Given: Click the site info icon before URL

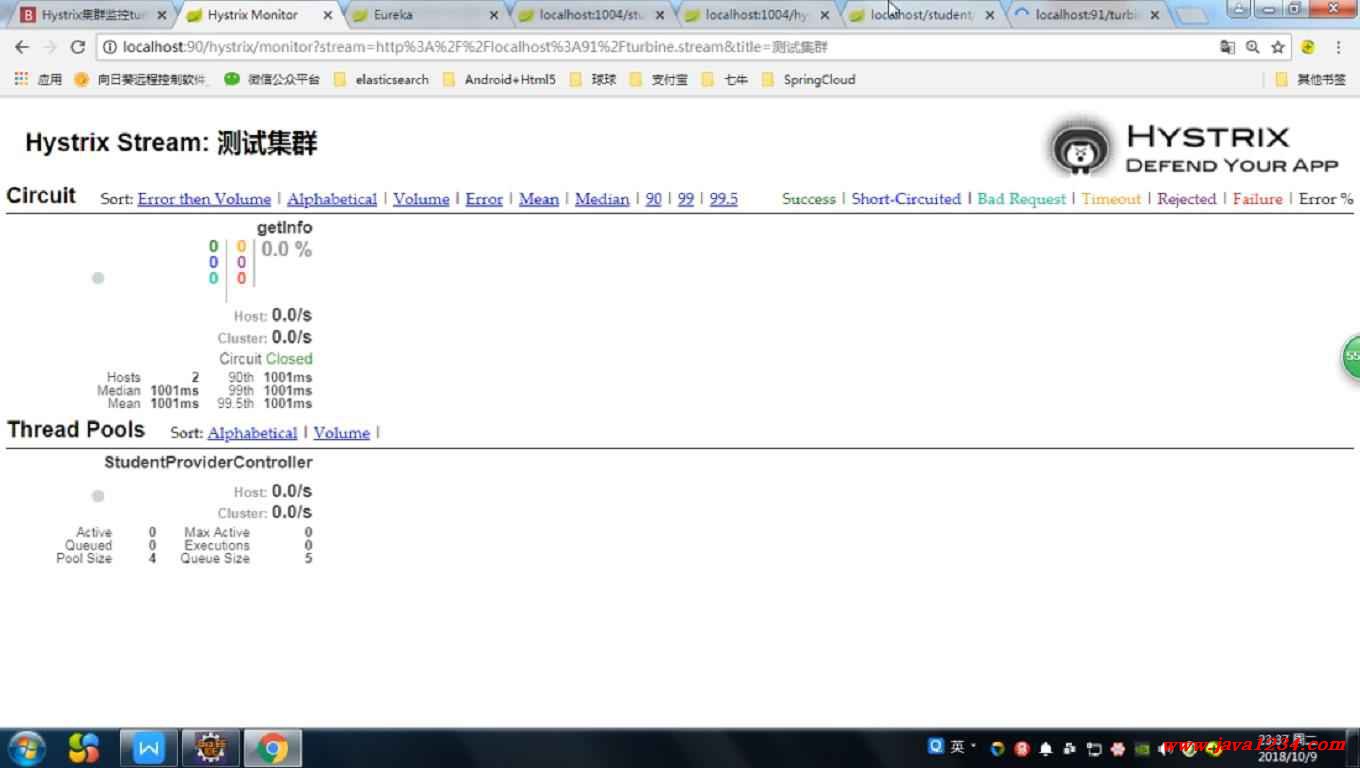Looking at the screenshot, I should 110,47.
